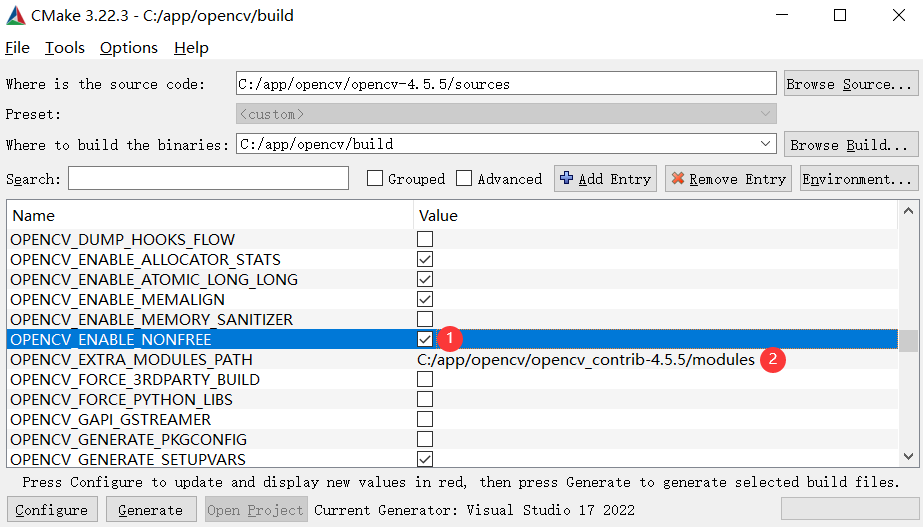Image resolution: width=923 pixels, height=527 pixels.
Task: Select the OPENCV_DUMP_HOOKS_FLOW name entry
Action: click(122, 239)
